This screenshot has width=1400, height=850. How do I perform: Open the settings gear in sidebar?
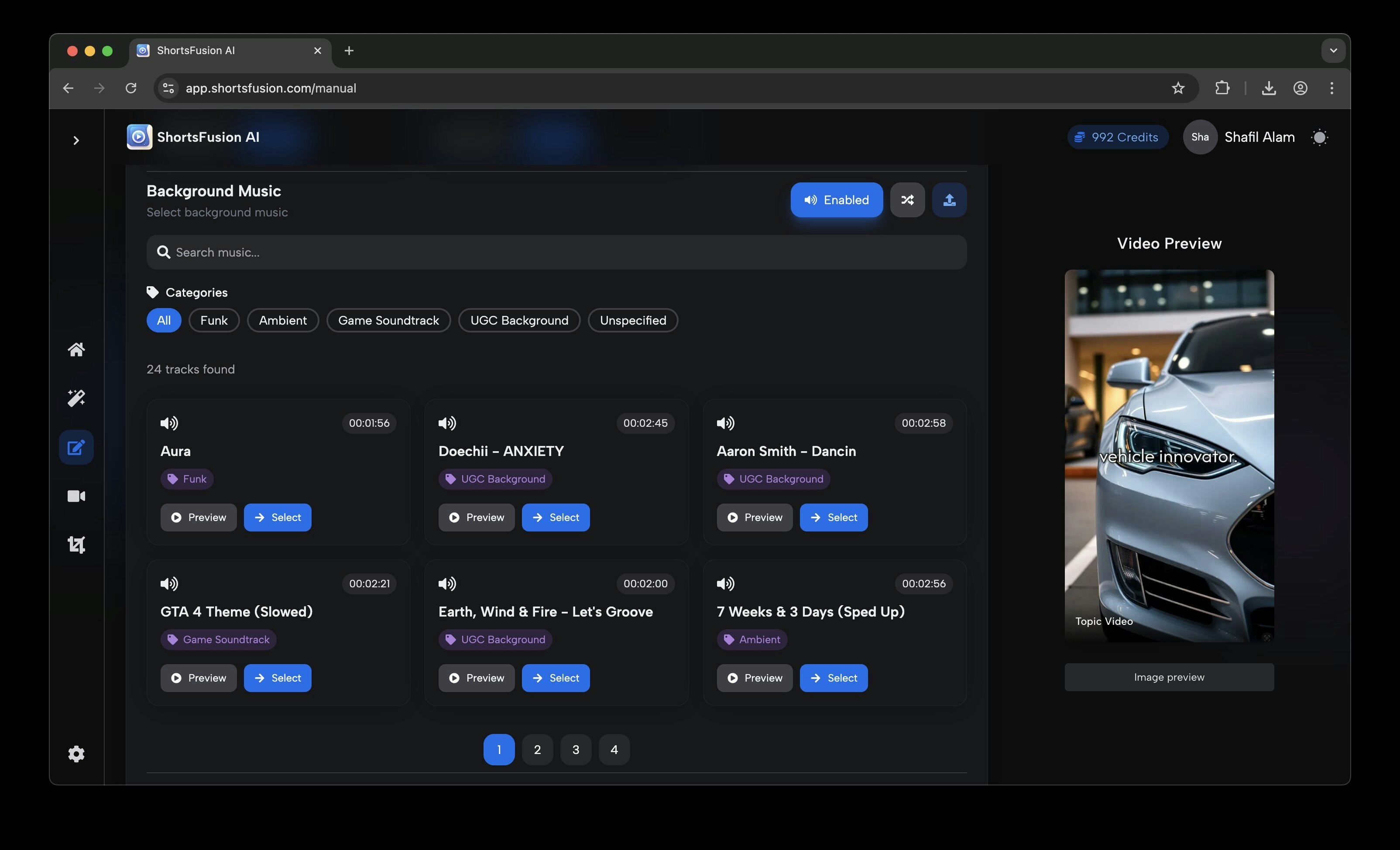[76, 754]
